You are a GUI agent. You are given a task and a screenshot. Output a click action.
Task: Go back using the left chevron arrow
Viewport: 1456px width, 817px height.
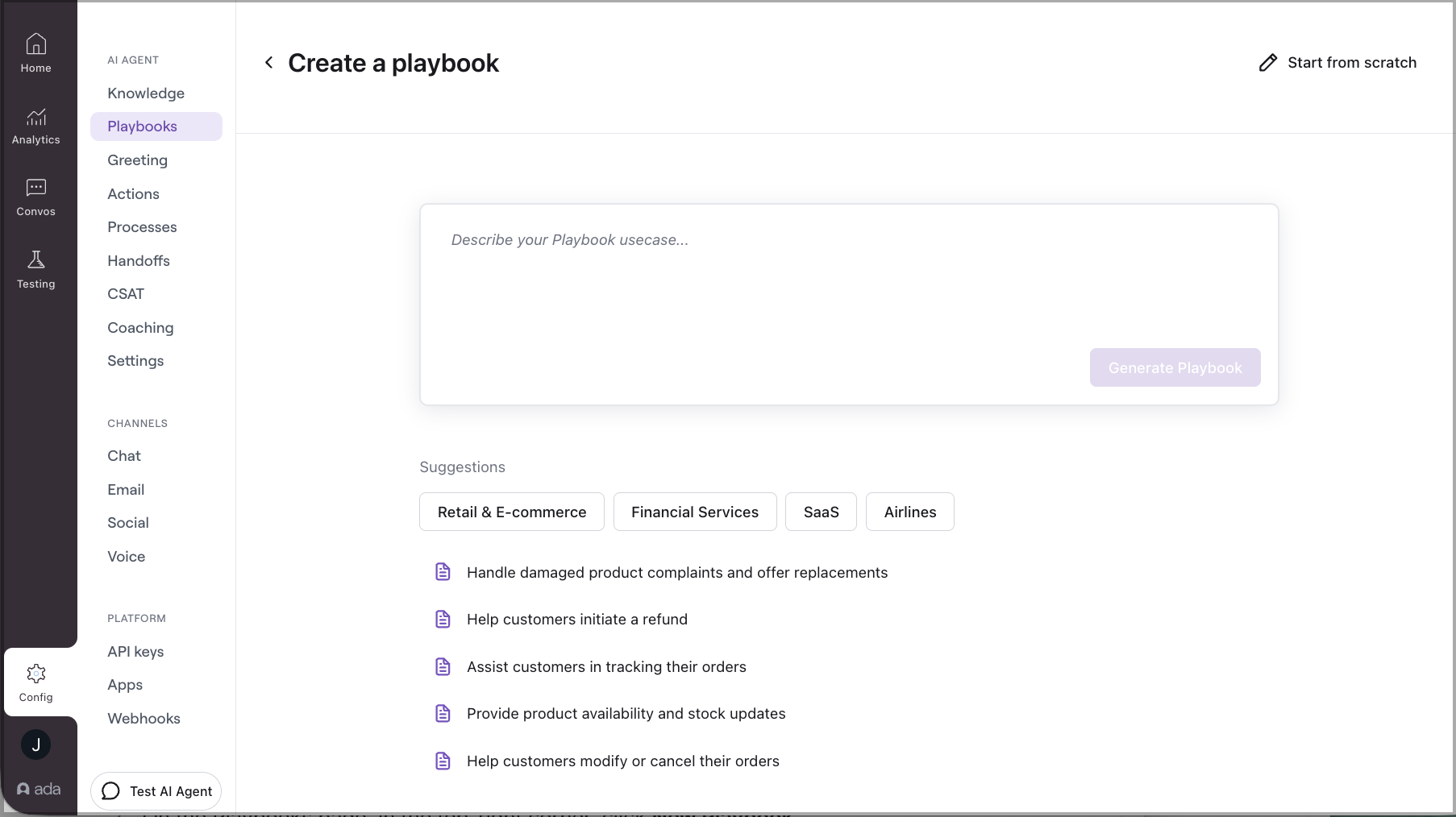(x=268, y=62)
